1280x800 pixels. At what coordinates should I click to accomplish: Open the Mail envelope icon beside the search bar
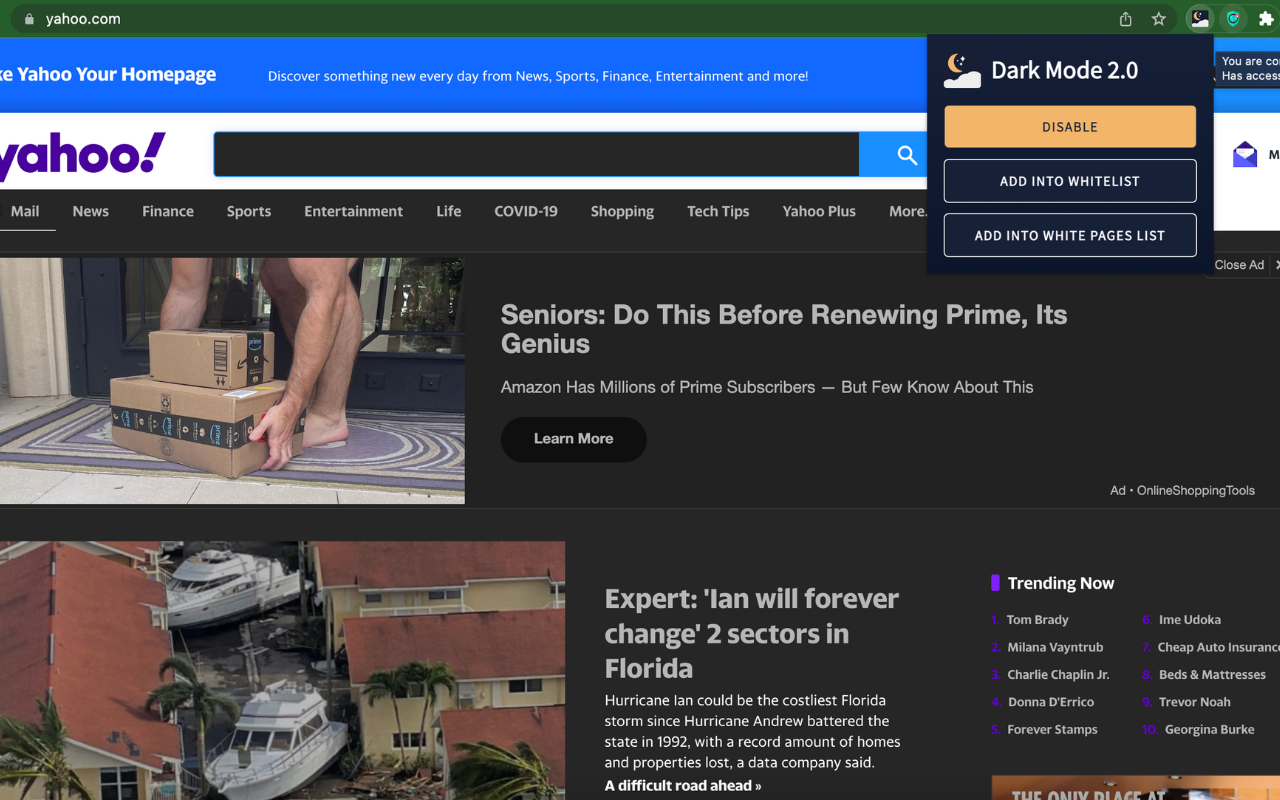click(1245, 154)
